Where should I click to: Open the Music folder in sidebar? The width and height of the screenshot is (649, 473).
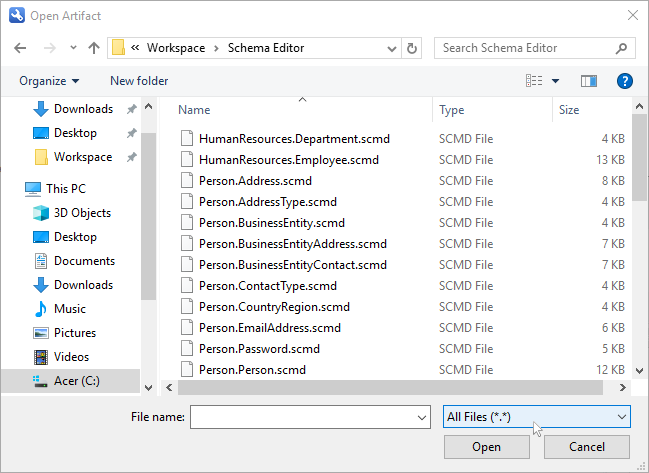point(69,309)
